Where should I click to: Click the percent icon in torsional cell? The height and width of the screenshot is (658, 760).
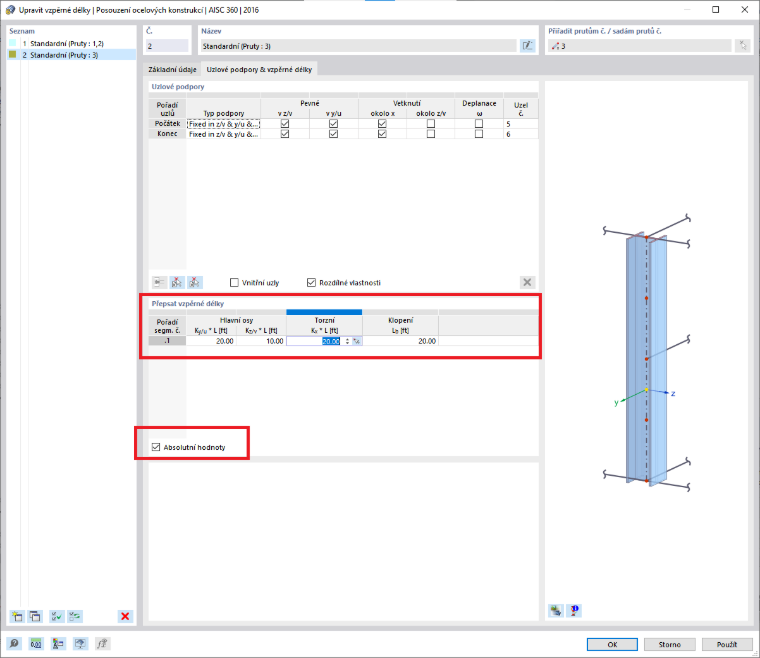click(x=357, y=341)
